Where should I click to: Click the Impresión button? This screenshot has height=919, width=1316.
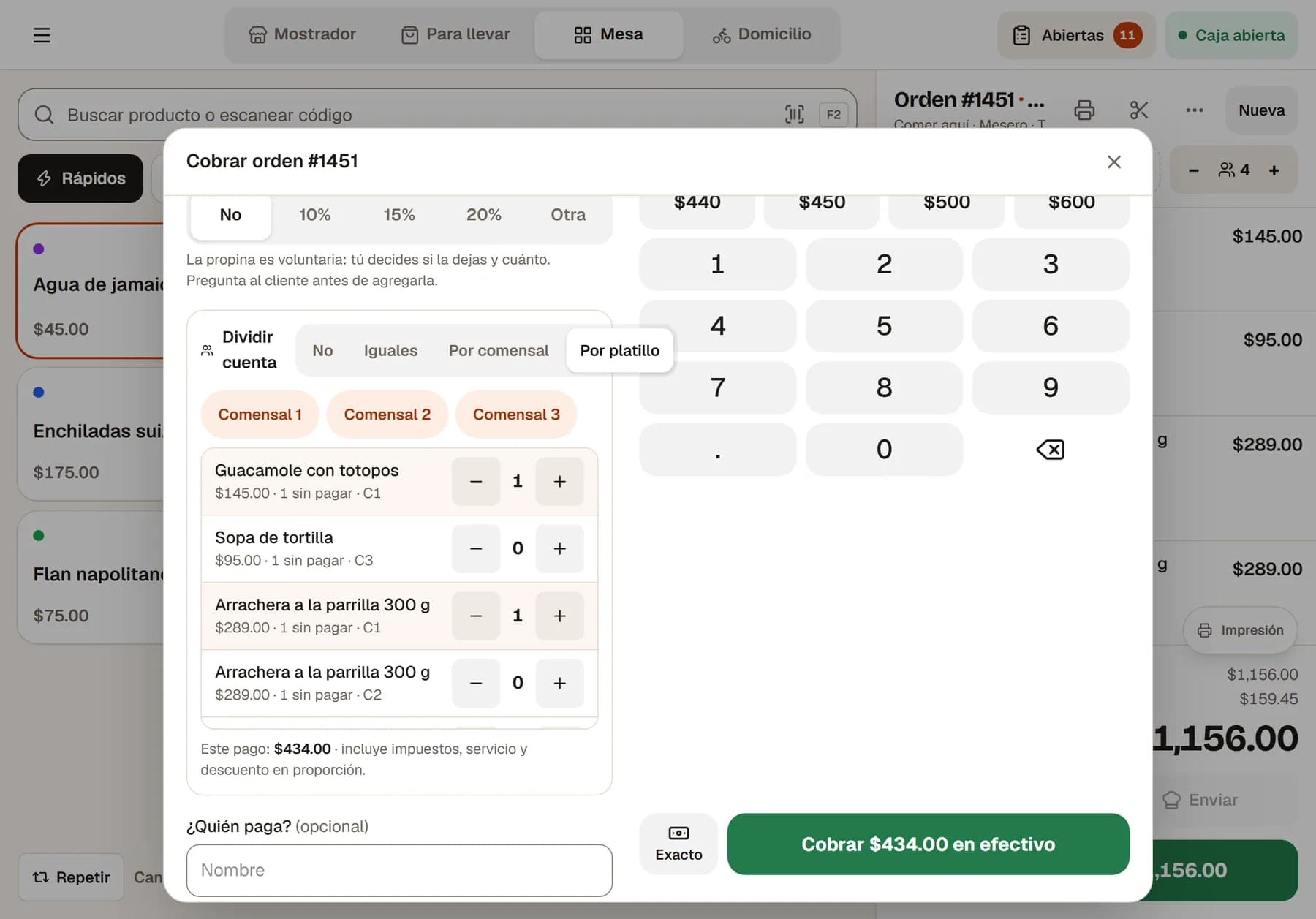[1240, 630]
